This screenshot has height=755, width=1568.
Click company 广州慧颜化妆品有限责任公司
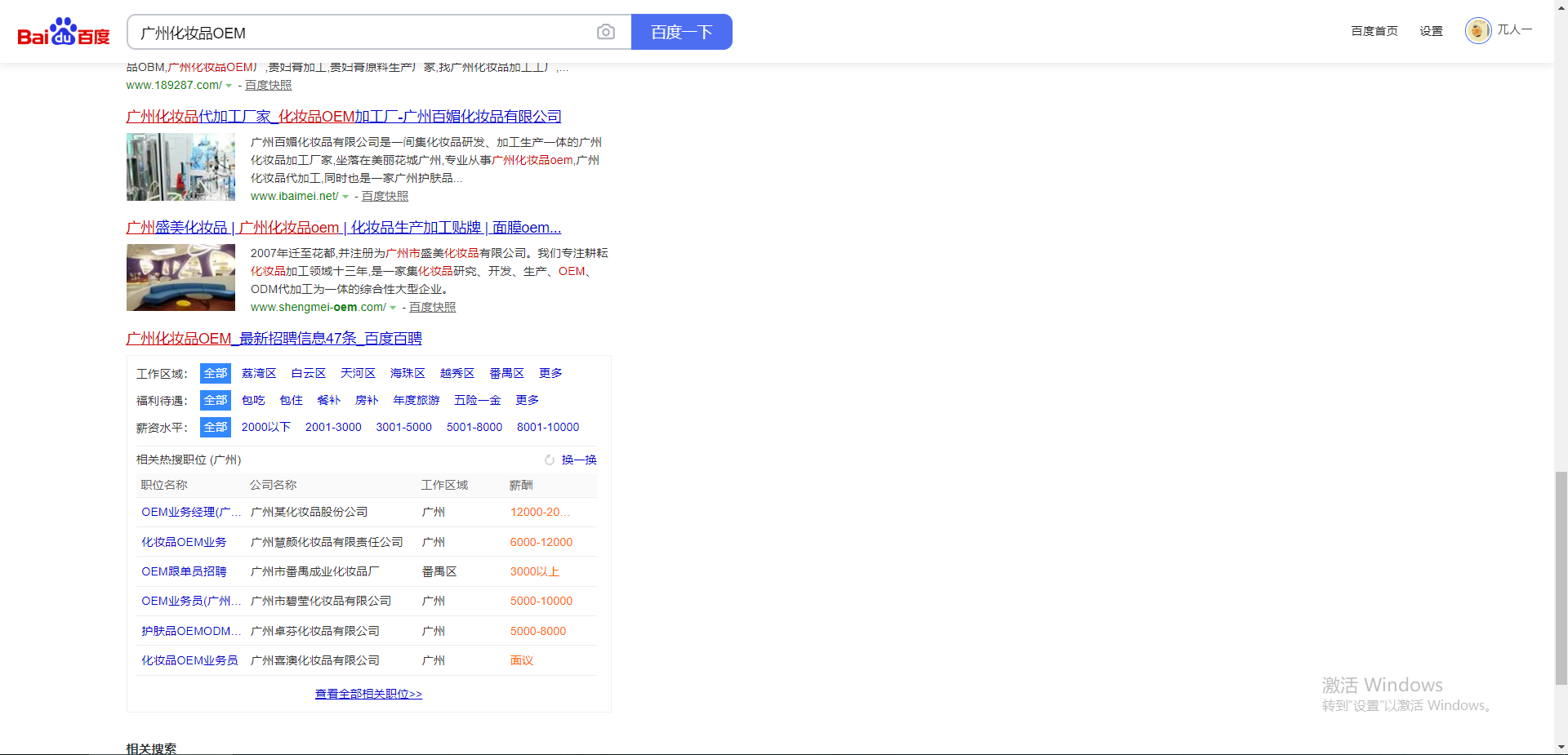click(327, 542)
